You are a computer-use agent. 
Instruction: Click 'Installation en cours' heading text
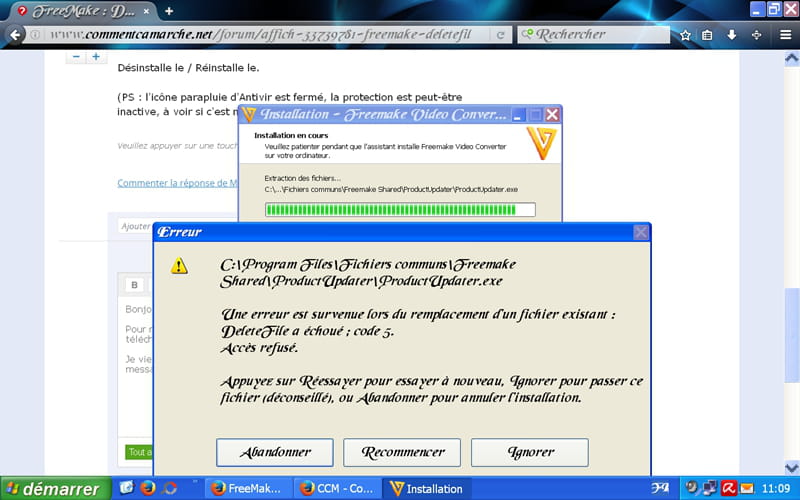click(x=291, y=135)
